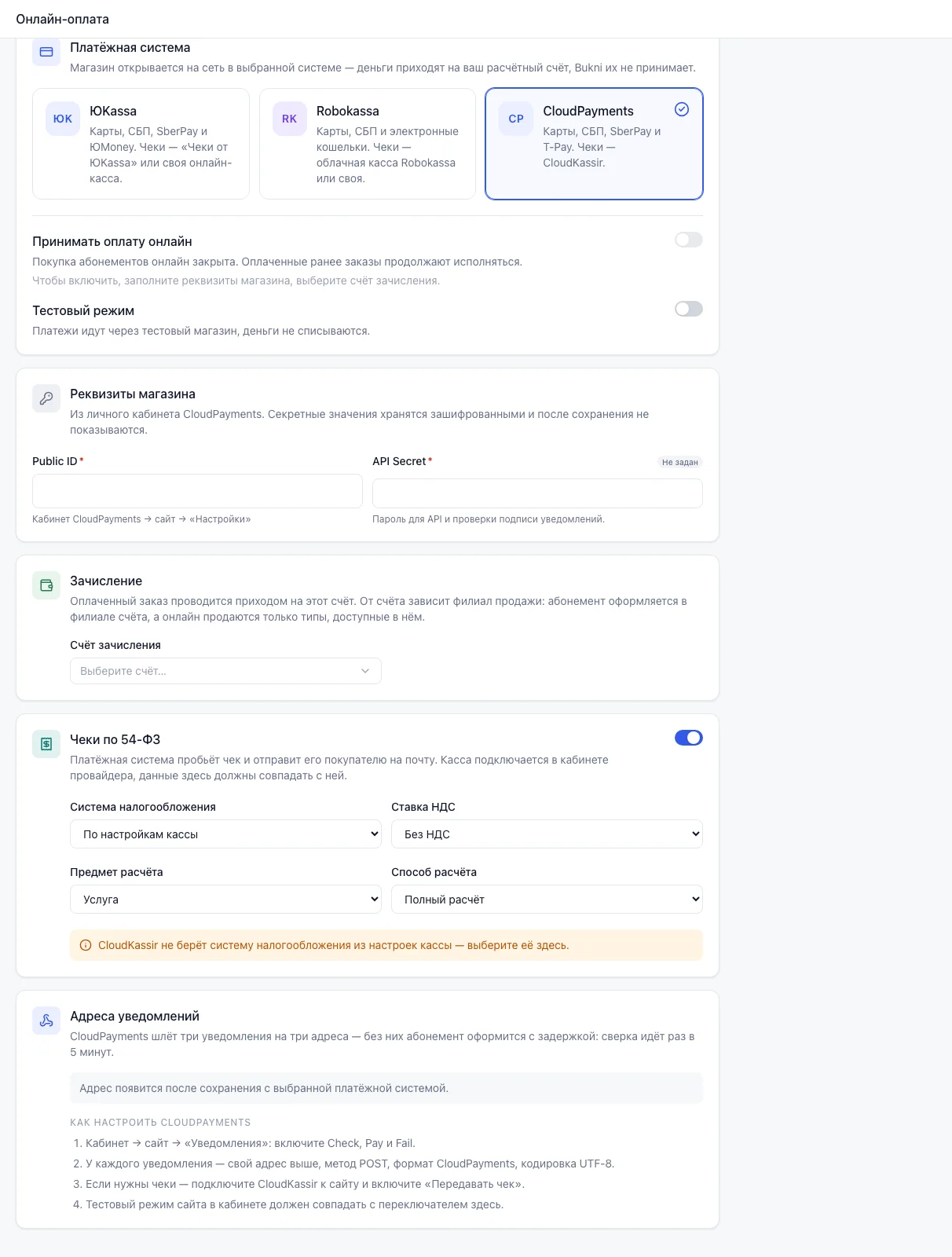Click the wallet icon beside Зачисление
This screenshot has height=1257, width=952.
tap(46, 585)
